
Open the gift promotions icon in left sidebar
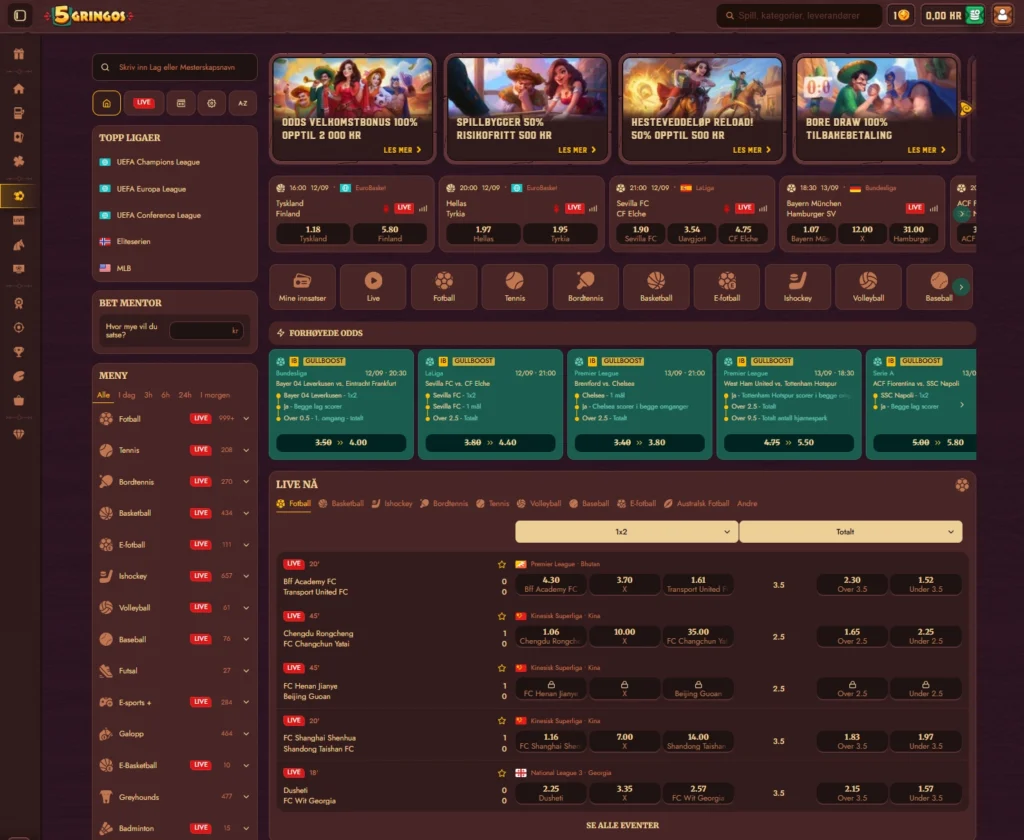[19, 54]
